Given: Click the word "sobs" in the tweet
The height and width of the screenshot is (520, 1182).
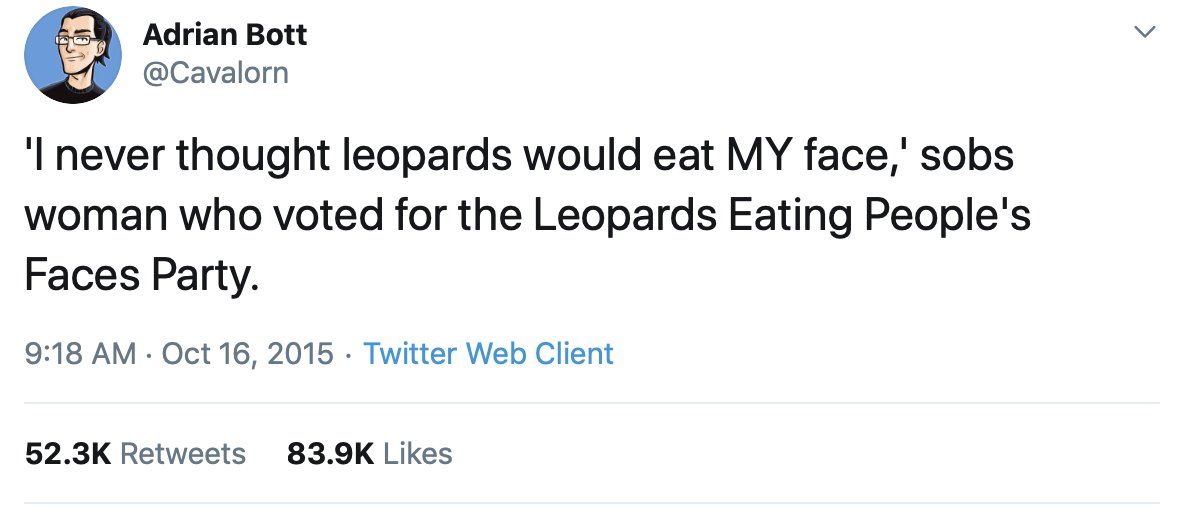Looking at the screenshot, I should 966,160.
